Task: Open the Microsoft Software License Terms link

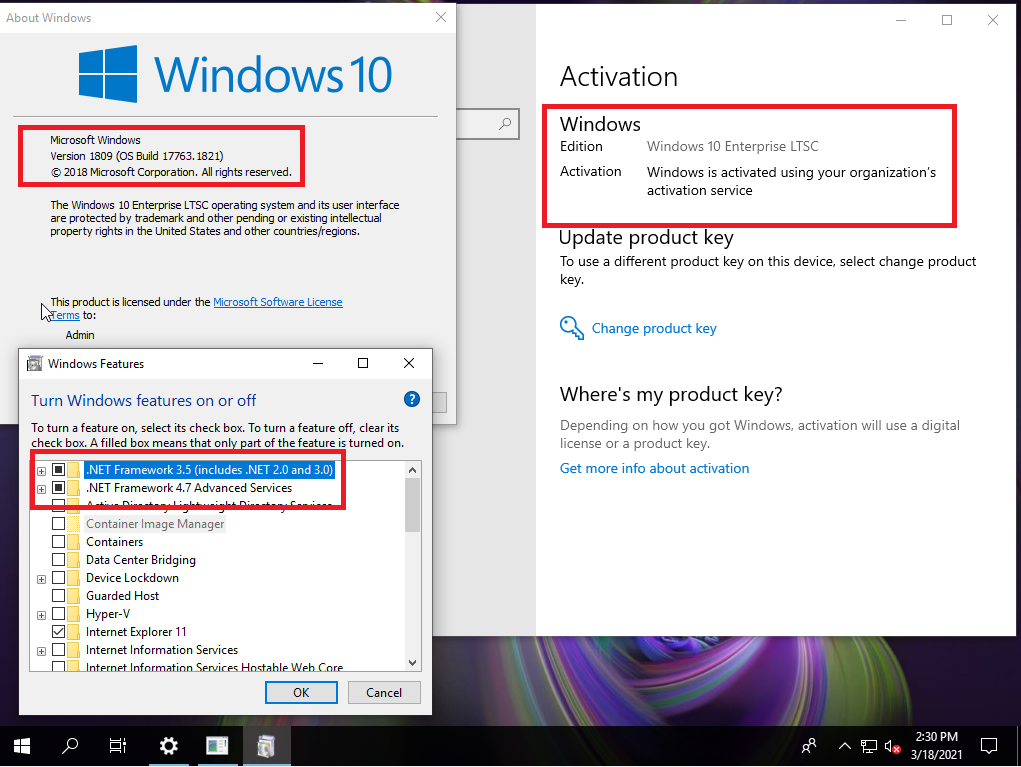Action: 277,302
